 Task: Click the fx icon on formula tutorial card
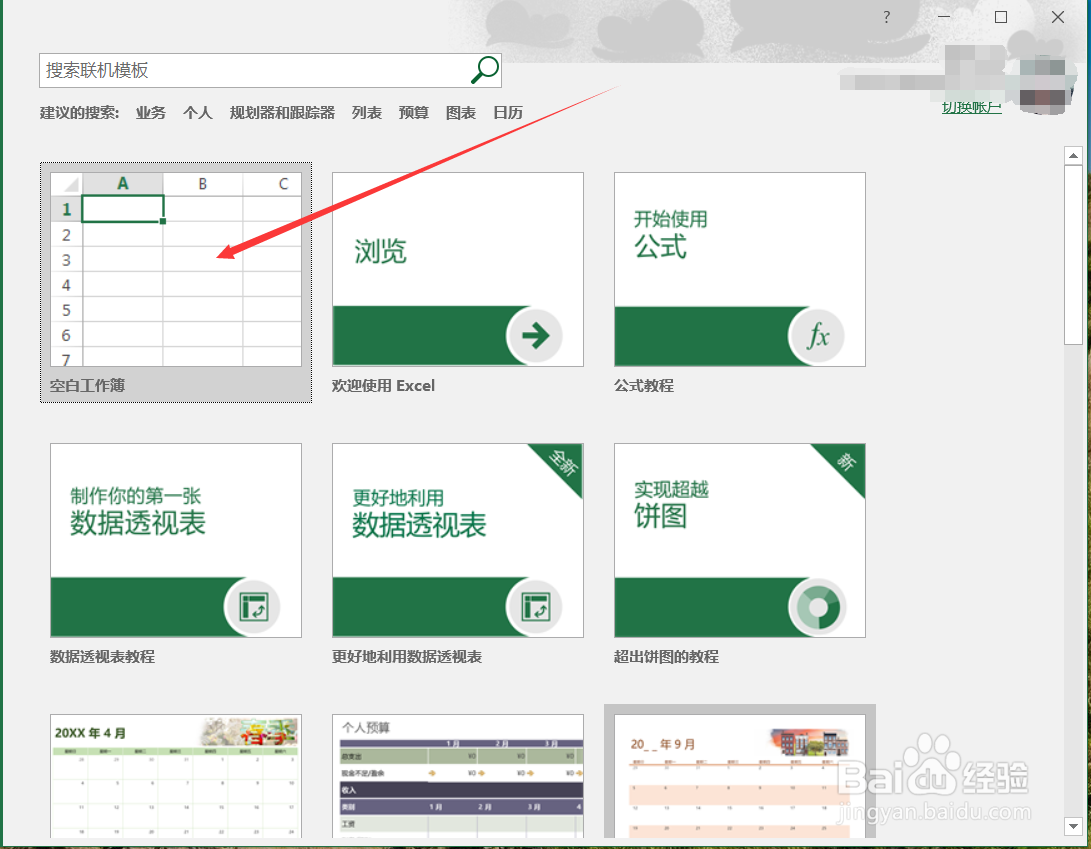click(x=817, y=336)
